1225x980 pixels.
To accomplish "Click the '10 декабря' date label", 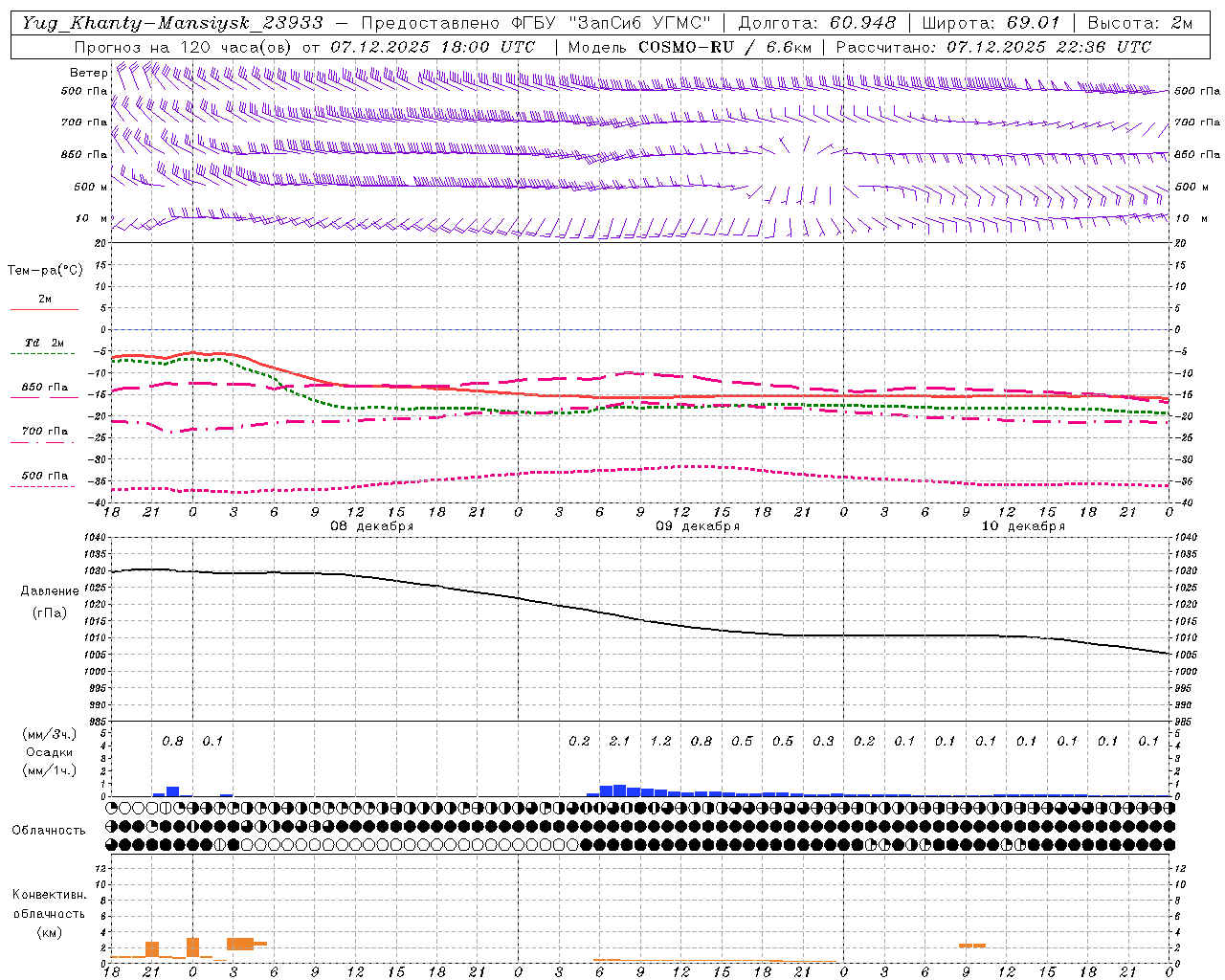I will point(1023,526).
